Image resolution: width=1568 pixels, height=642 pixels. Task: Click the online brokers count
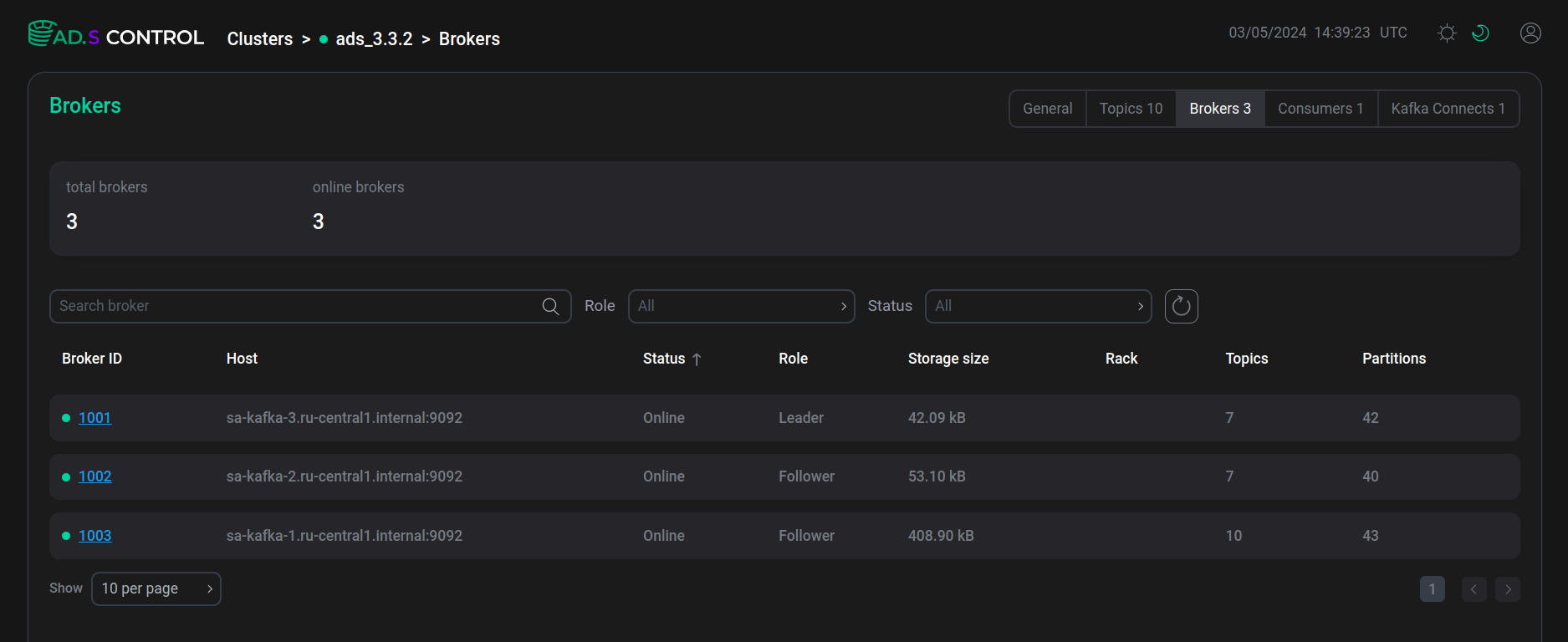point(318,222)
